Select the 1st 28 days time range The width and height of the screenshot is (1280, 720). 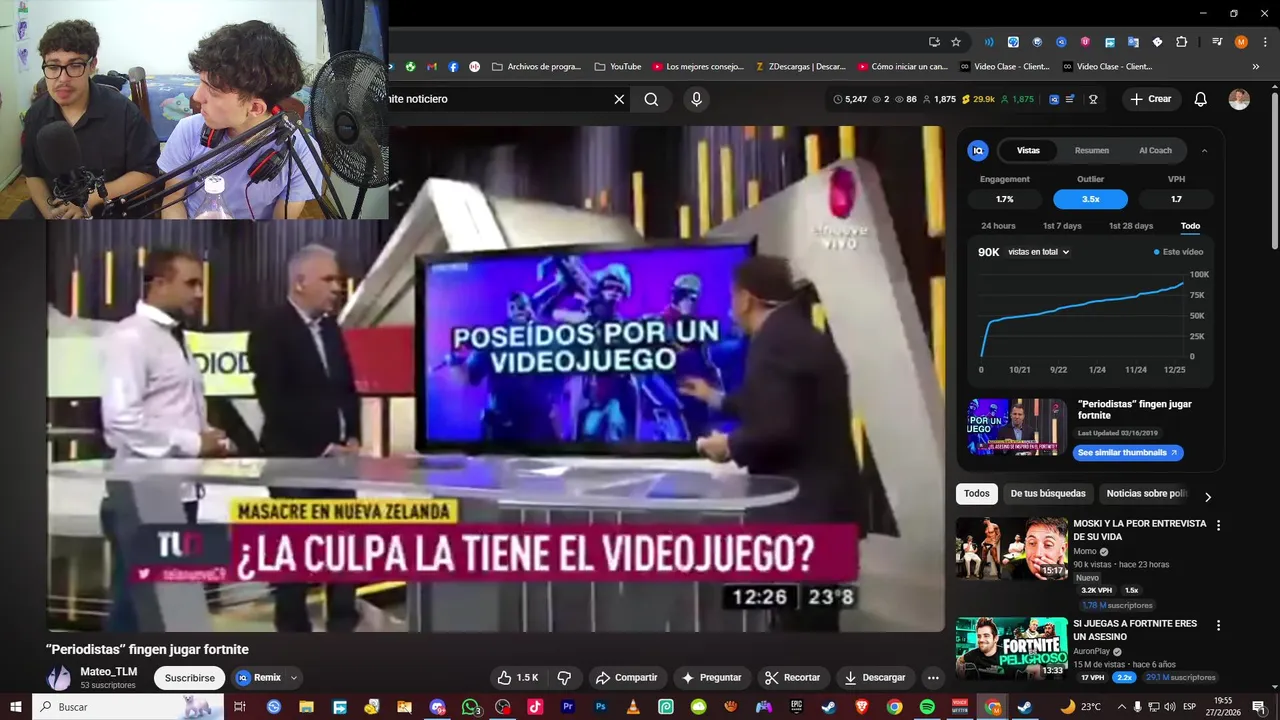click(1131, 226)
